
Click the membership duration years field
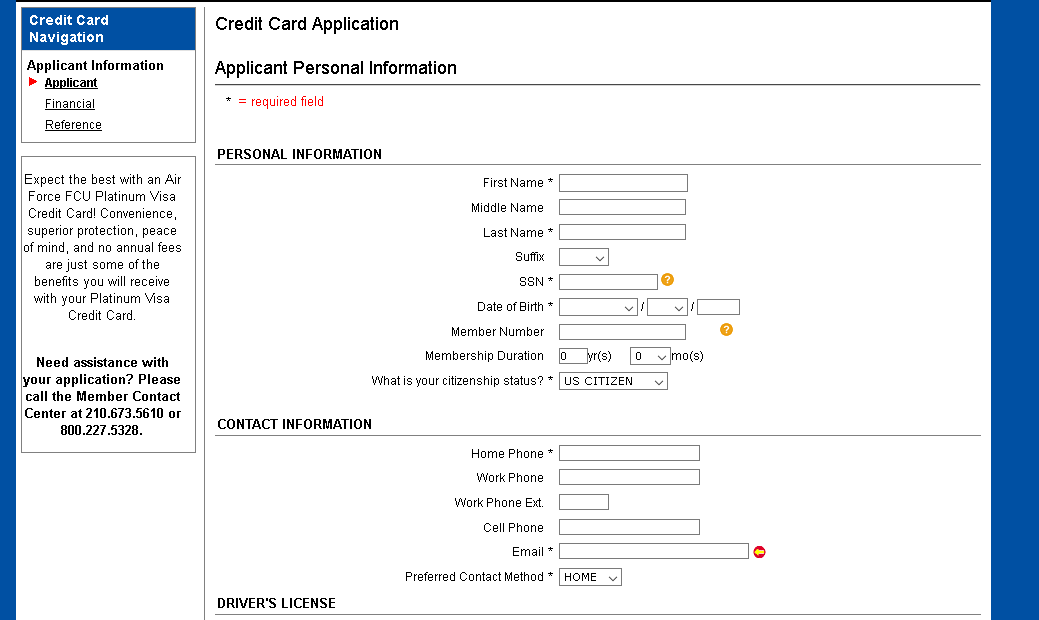coord(572,355)
